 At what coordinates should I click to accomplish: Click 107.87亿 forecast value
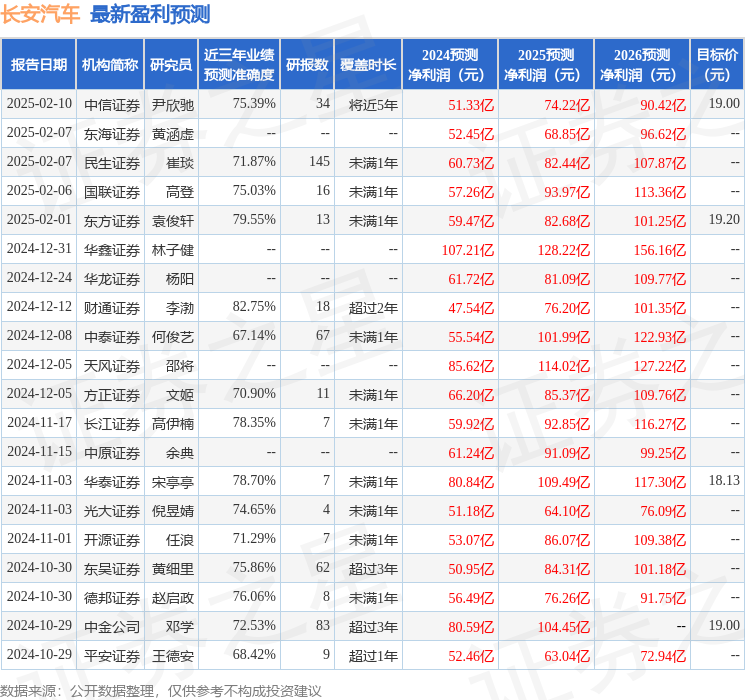coord(659,163)
